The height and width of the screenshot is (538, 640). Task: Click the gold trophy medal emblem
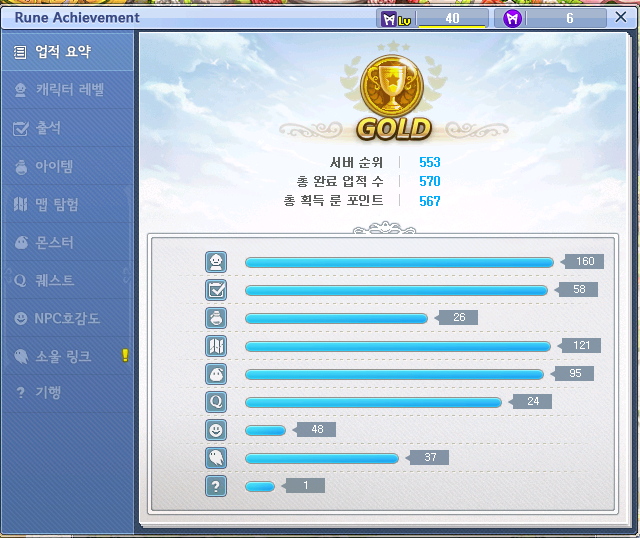pos(392,86)
